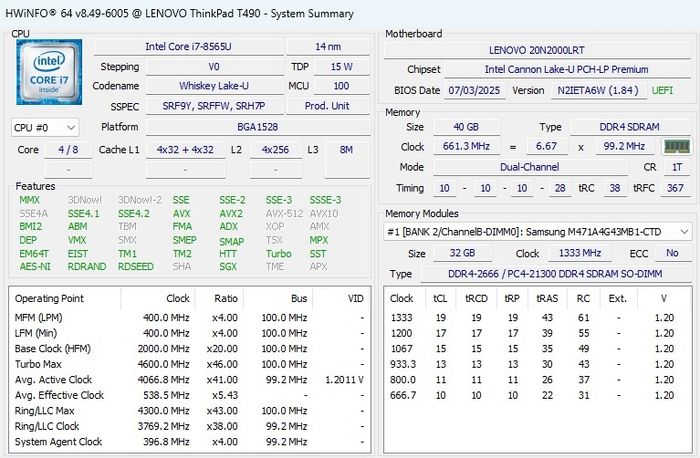Select the Turbo Max operating point row
The height and width of the screenshot is (458, 700).
pos(189,364)
